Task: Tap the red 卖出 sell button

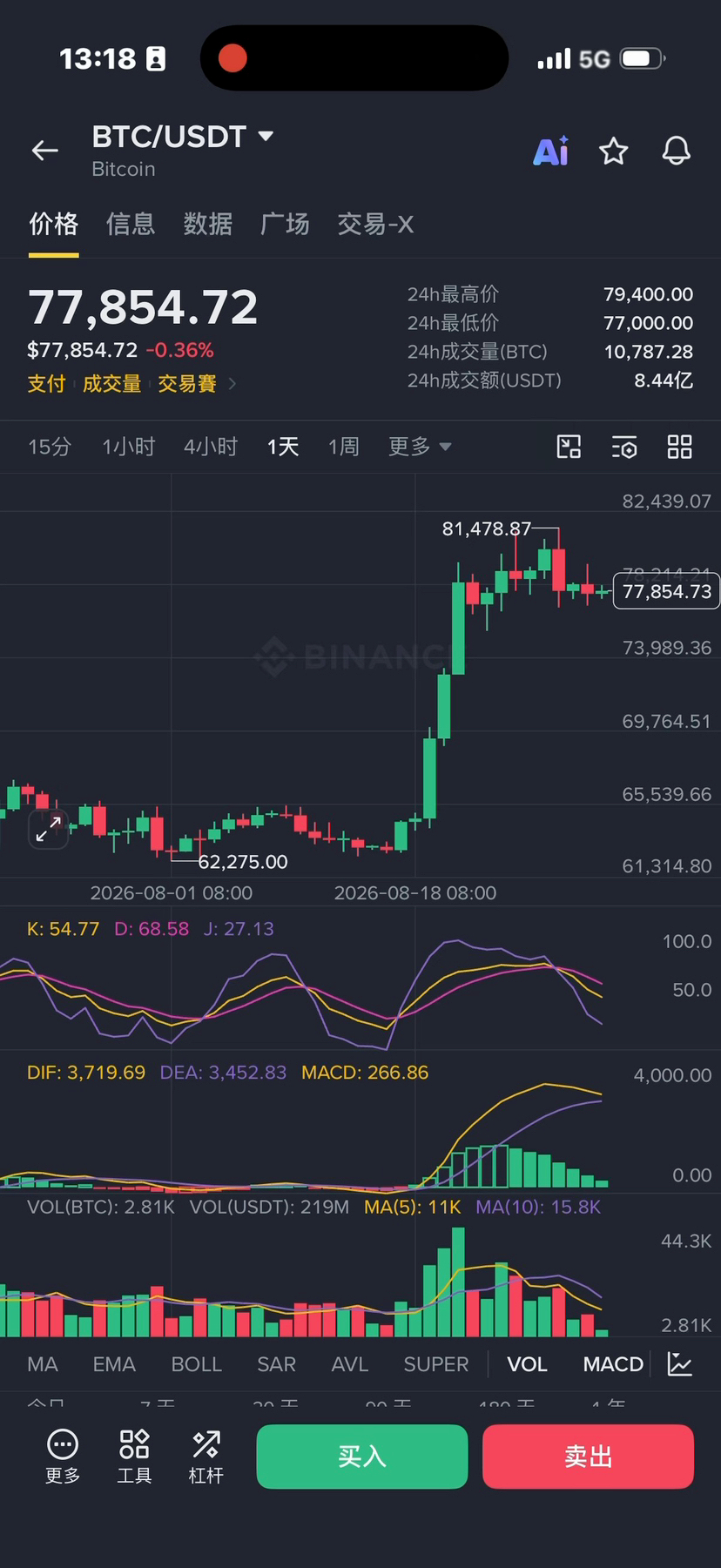Action: pyautogui.click(x=589, y=1457)
